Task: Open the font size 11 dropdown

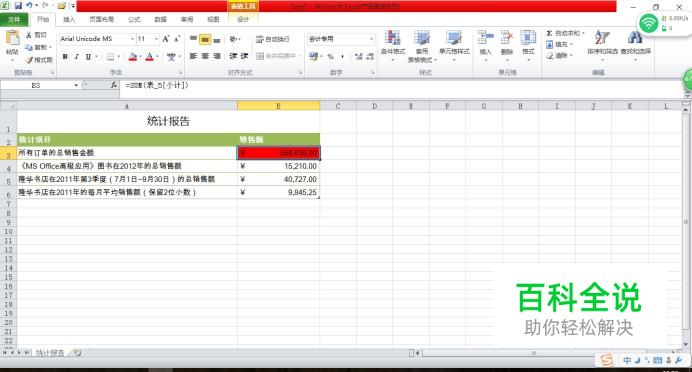Action: tap(156, 39)
